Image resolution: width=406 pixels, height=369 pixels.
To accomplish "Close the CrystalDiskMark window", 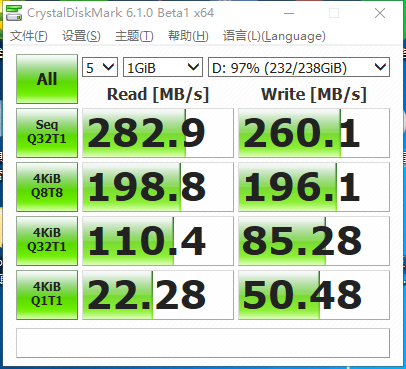I will [x=380, y=13].
